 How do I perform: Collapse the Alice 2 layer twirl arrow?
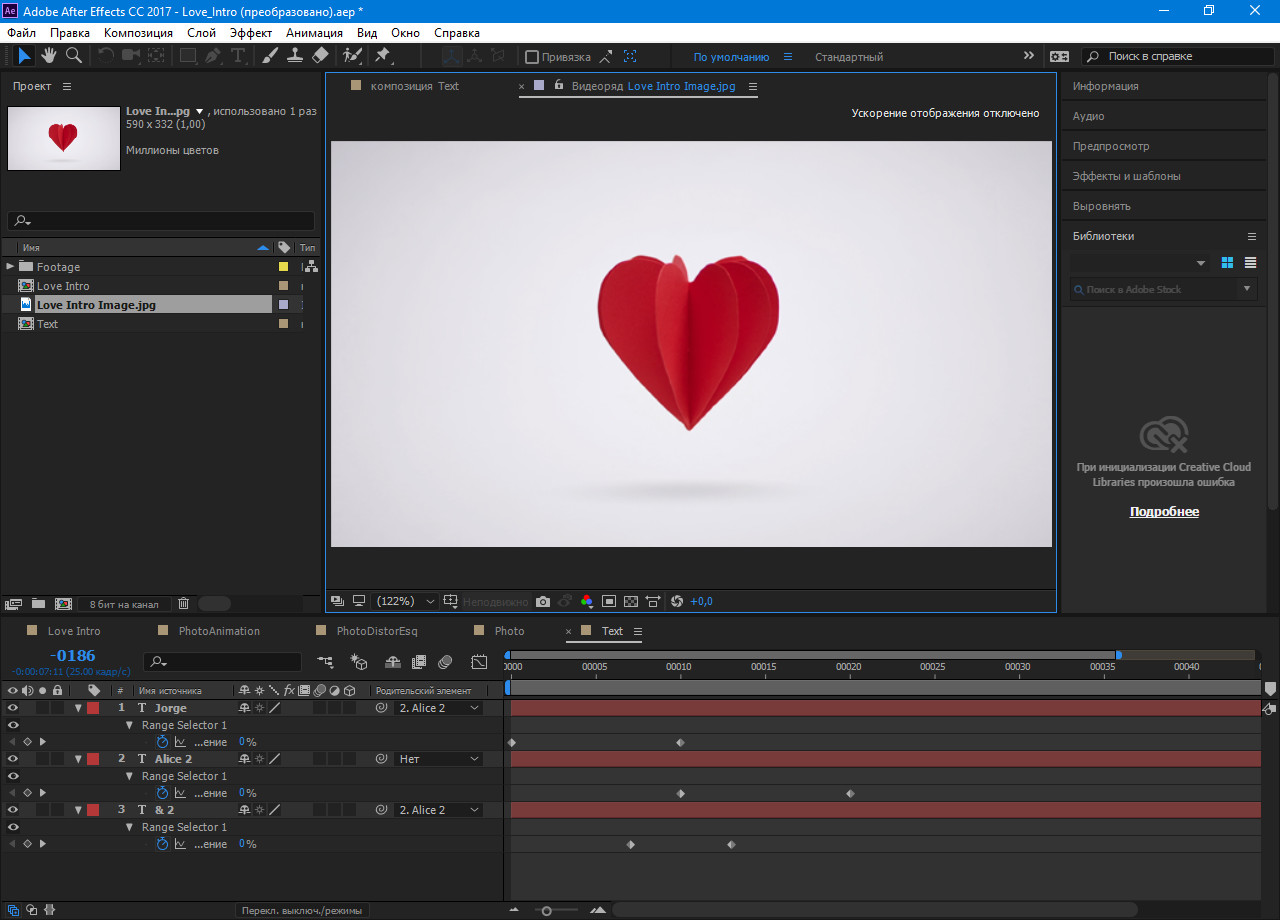[x=78, y=759]
